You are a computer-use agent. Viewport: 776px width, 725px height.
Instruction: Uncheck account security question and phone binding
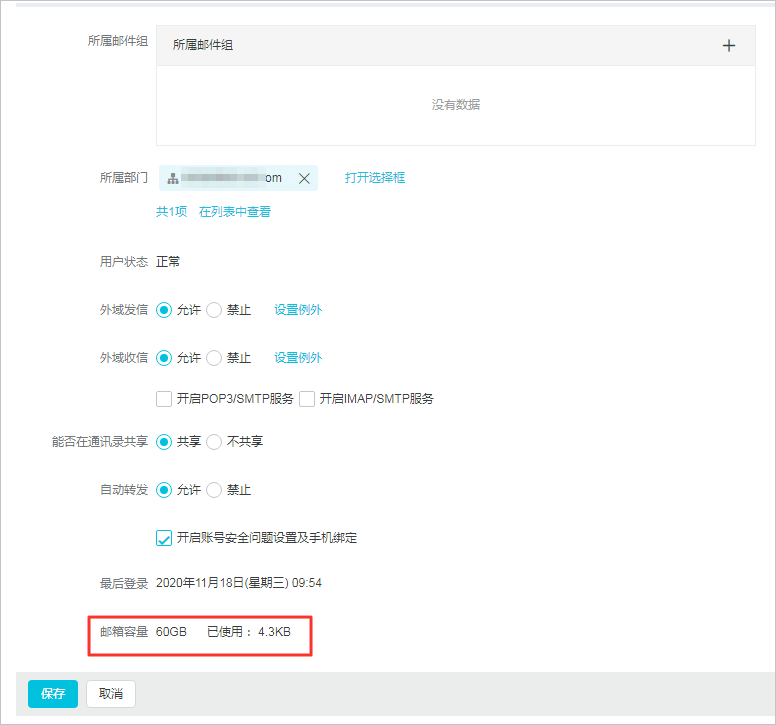(x=164, y=538)
